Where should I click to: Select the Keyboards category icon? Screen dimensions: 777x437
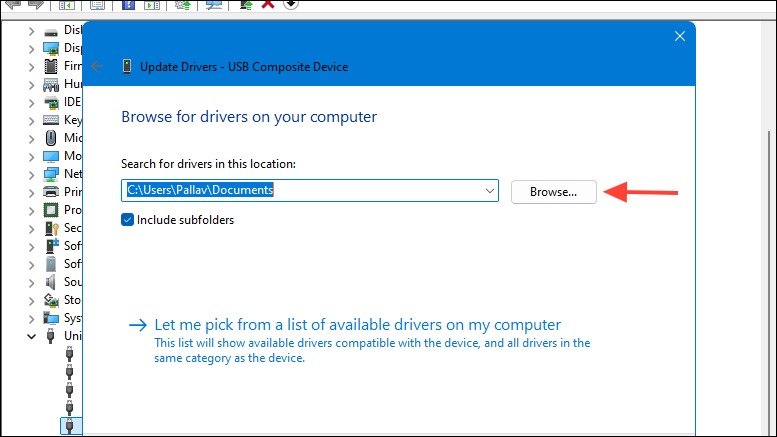[51, 120]
